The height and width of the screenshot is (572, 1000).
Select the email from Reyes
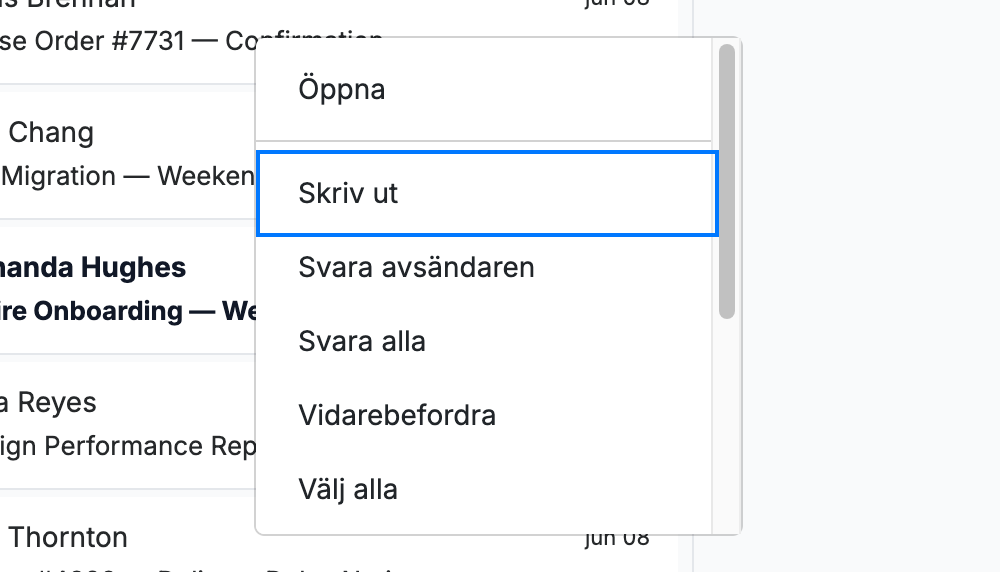pos(48,402)
